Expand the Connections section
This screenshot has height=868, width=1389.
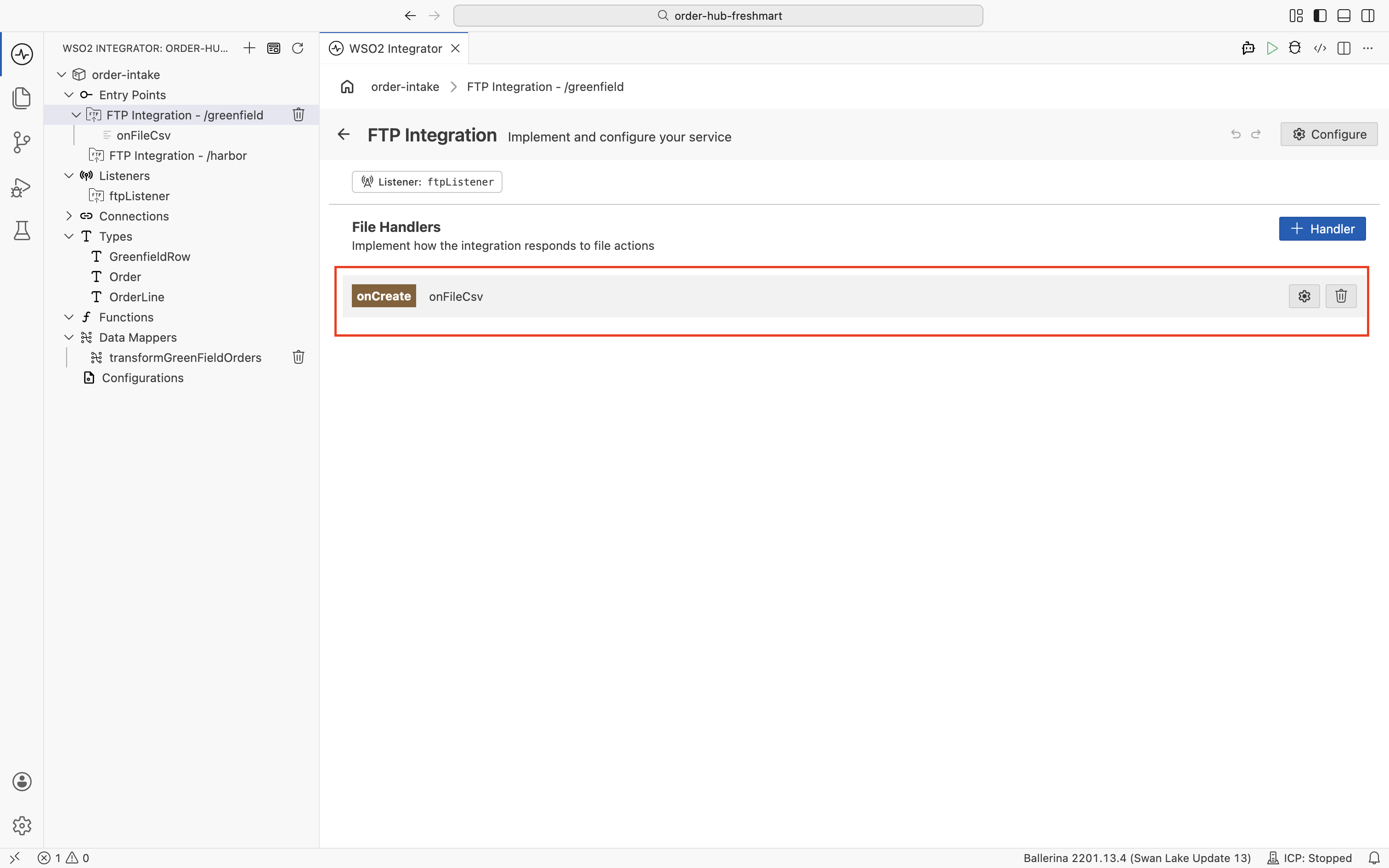point(69,216)
